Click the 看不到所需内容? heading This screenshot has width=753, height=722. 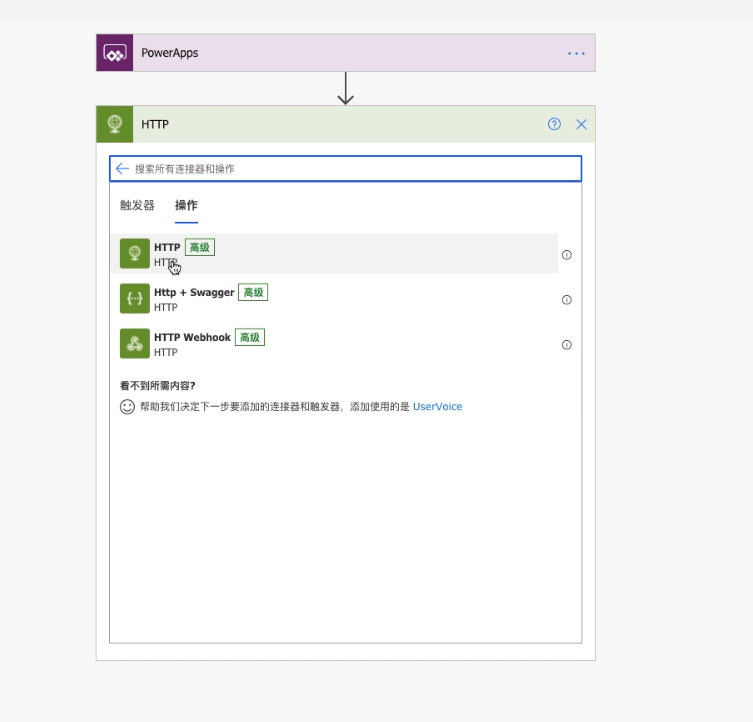point(158,385)
